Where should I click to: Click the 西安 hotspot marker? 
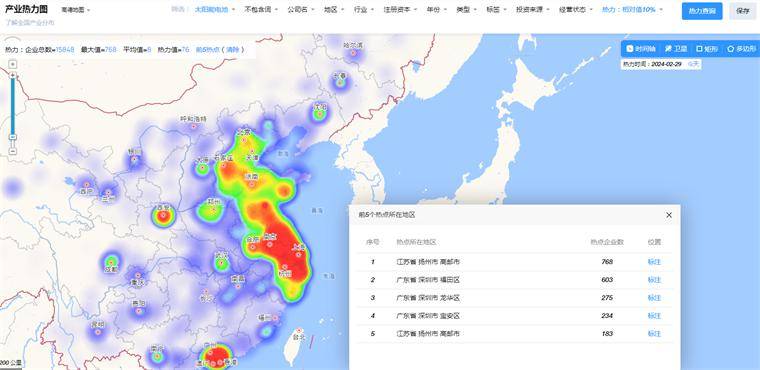[163, 215]
